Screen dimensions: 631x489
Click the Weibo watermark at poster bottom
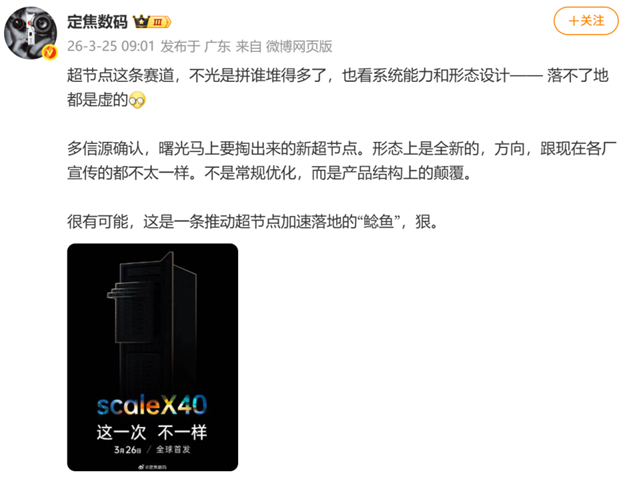pos(153,466)
